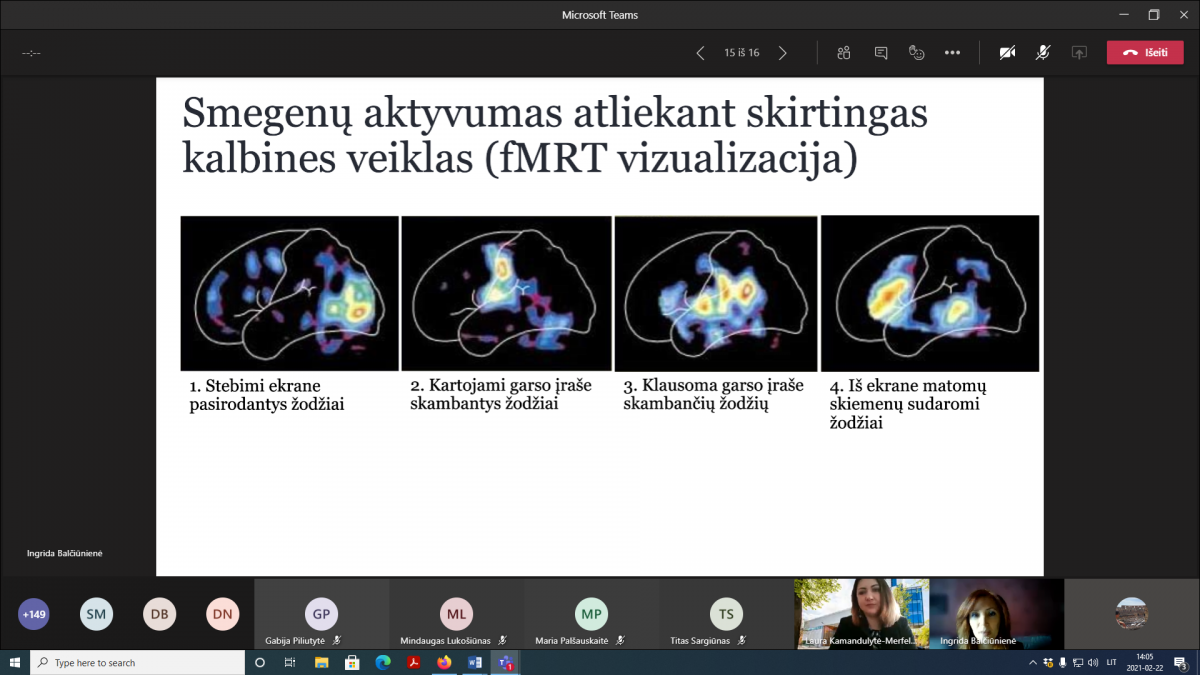Click the Teams icon in taskbar
The height and width of the screenshot is (675, 1200).
point(506,662)
